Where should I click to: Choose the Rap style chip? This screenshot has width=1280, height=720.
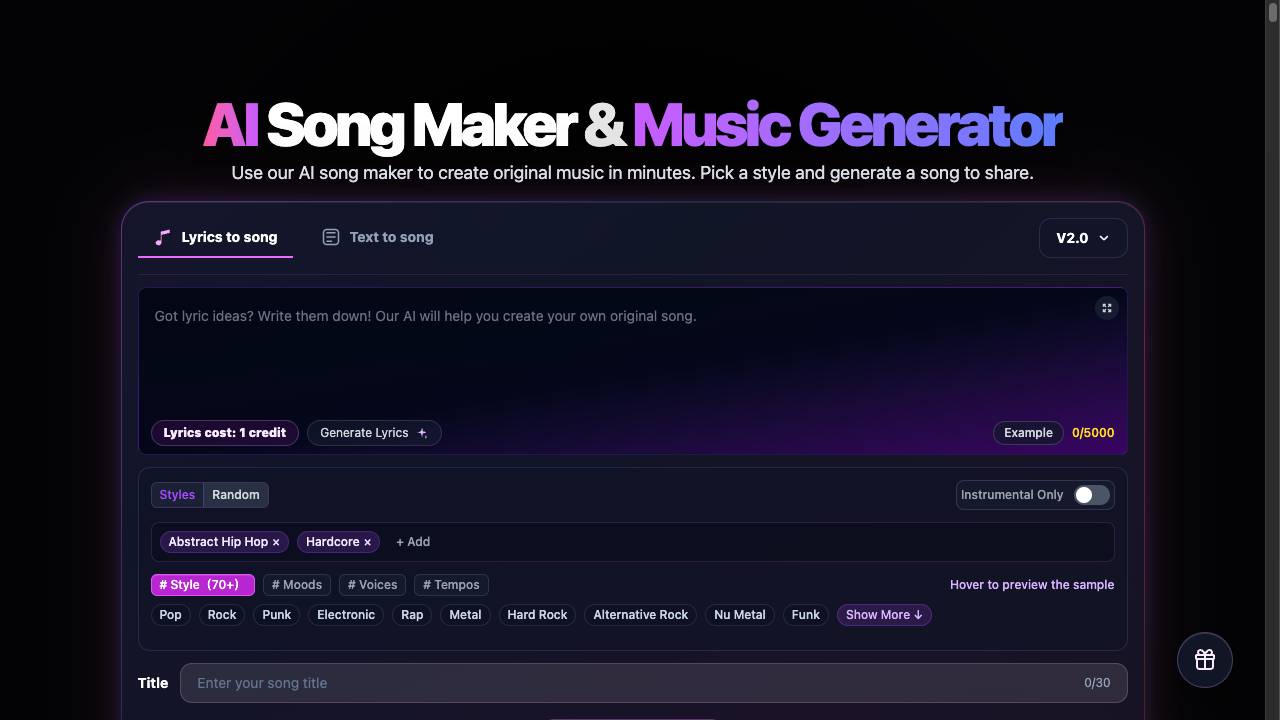click(412, 615)
